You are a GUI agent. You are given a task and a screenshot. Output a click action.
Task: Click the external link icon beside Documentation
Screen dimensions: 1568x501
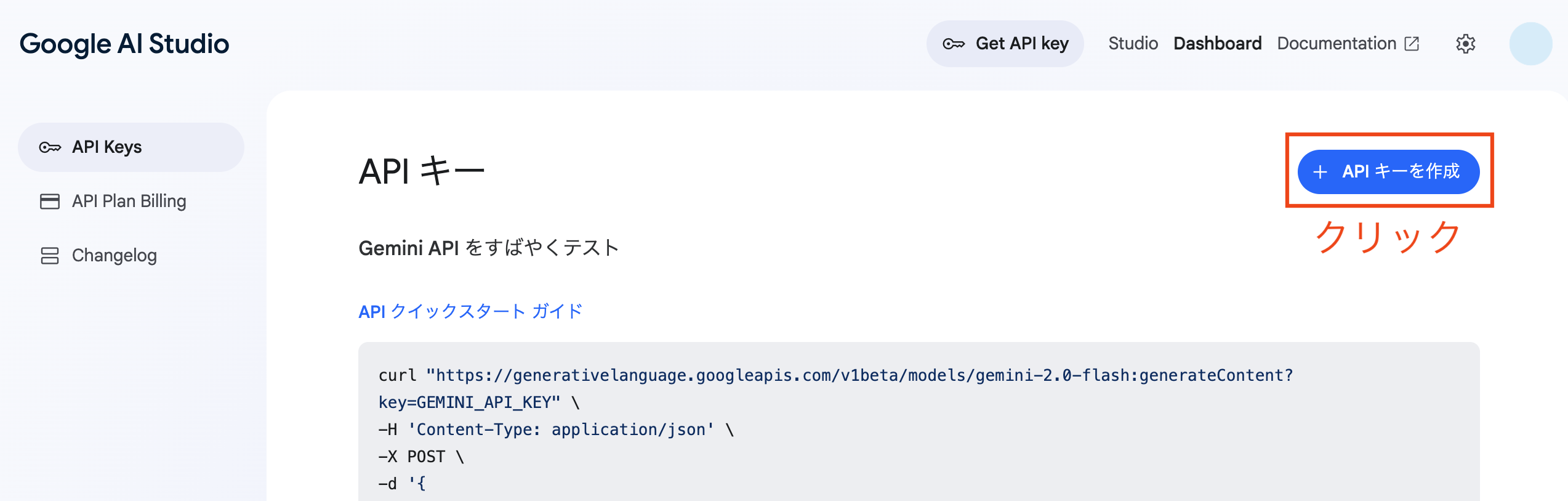pyautogui.click(x=1412, y=44)
